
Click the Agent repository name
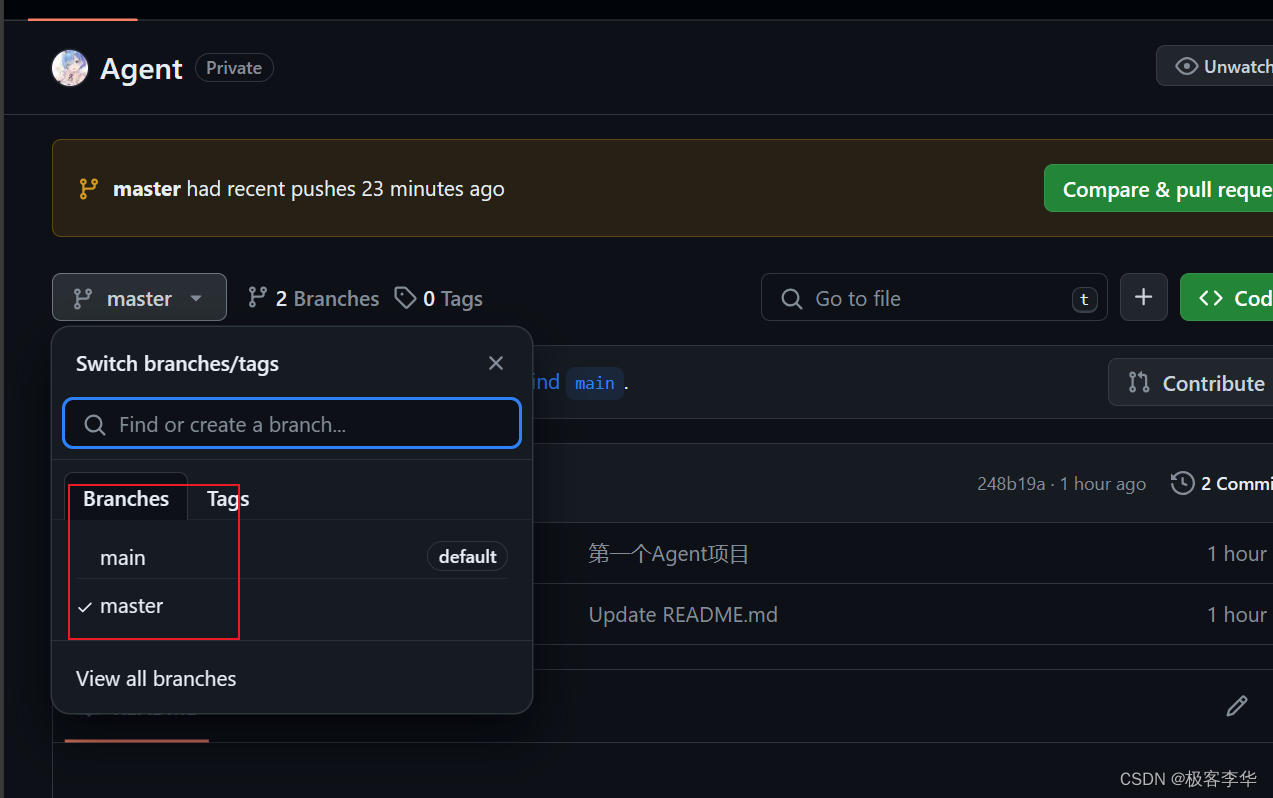(x=141, y=69)
